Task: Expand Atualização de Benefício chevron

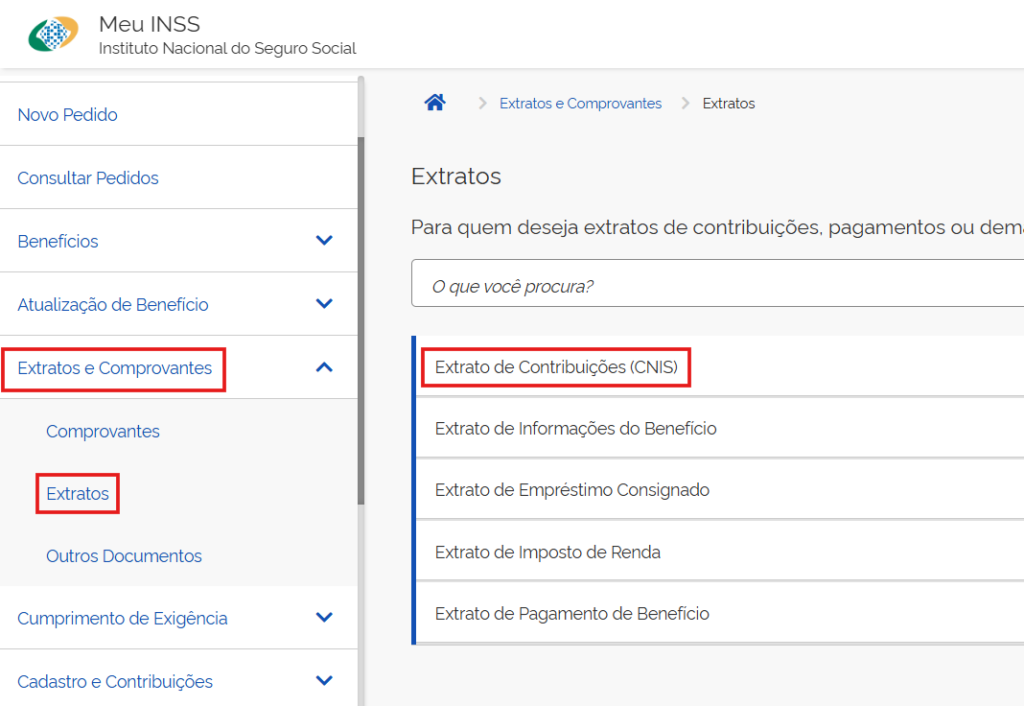Action: 323,304
